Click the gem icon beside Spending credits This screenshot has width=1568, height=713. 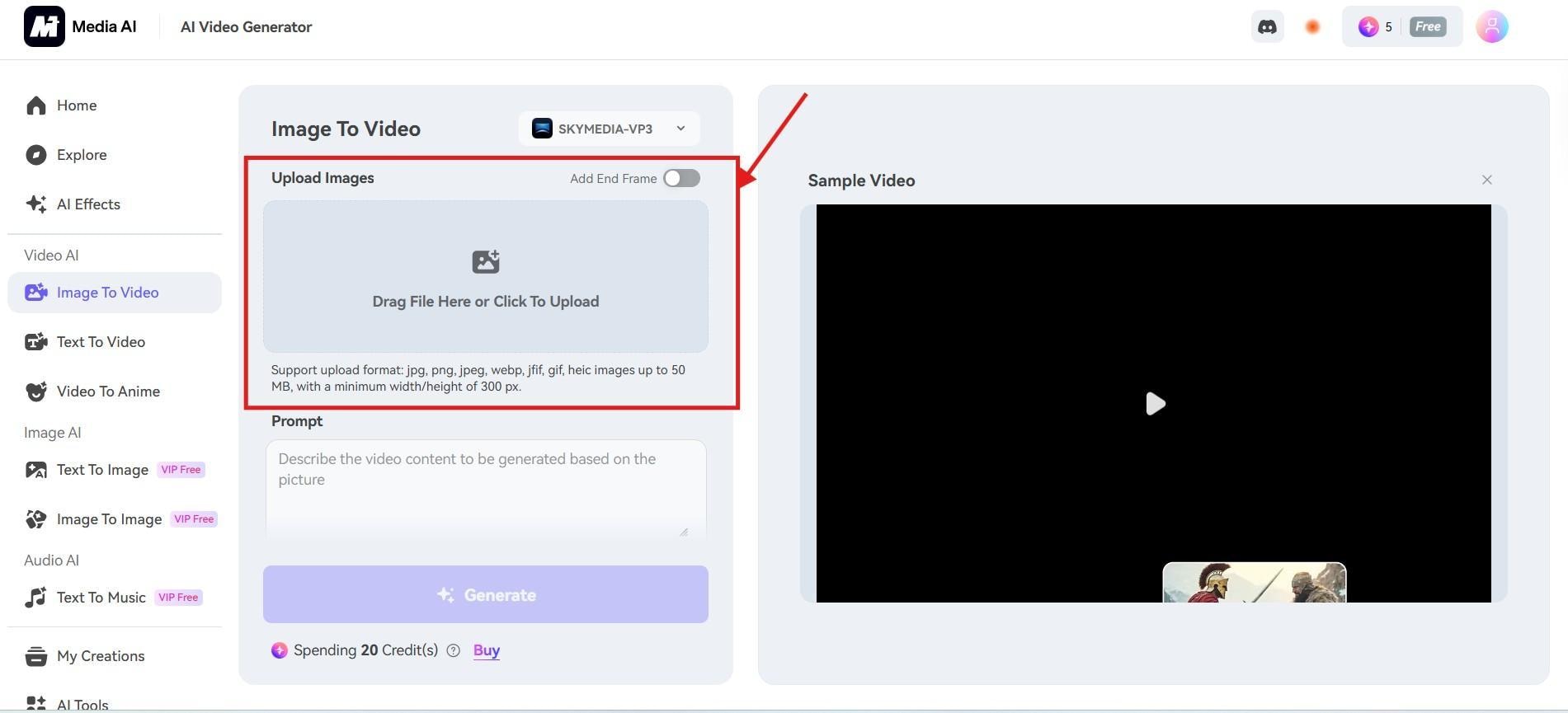click(x=280, y=650)
